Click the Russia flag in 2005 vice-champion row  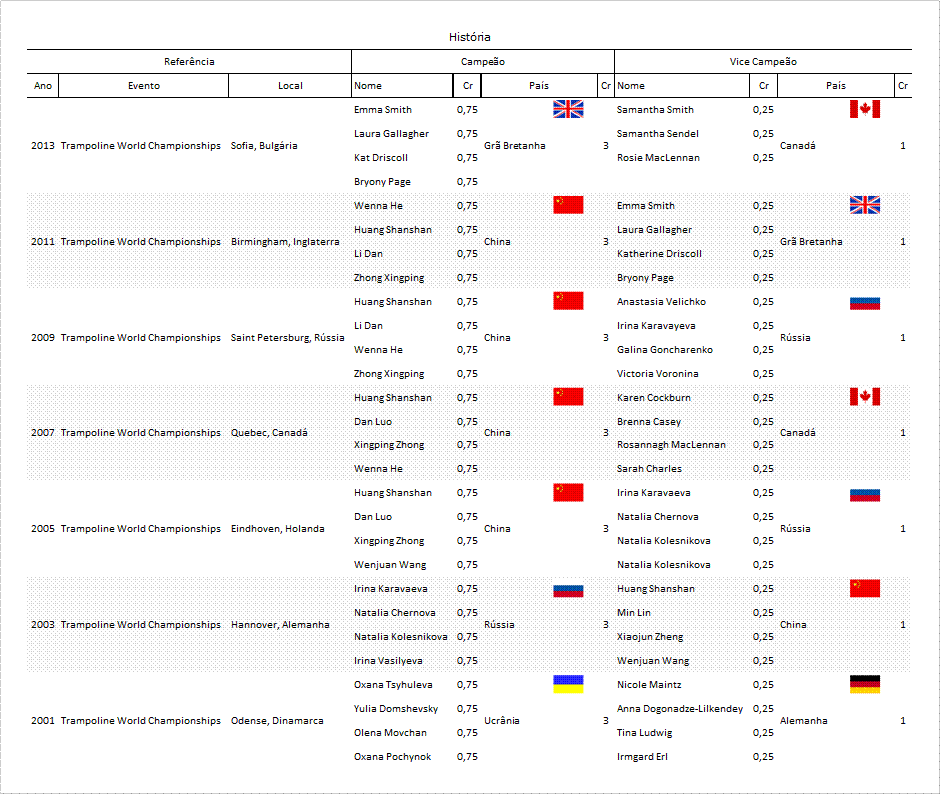(864, 495)
